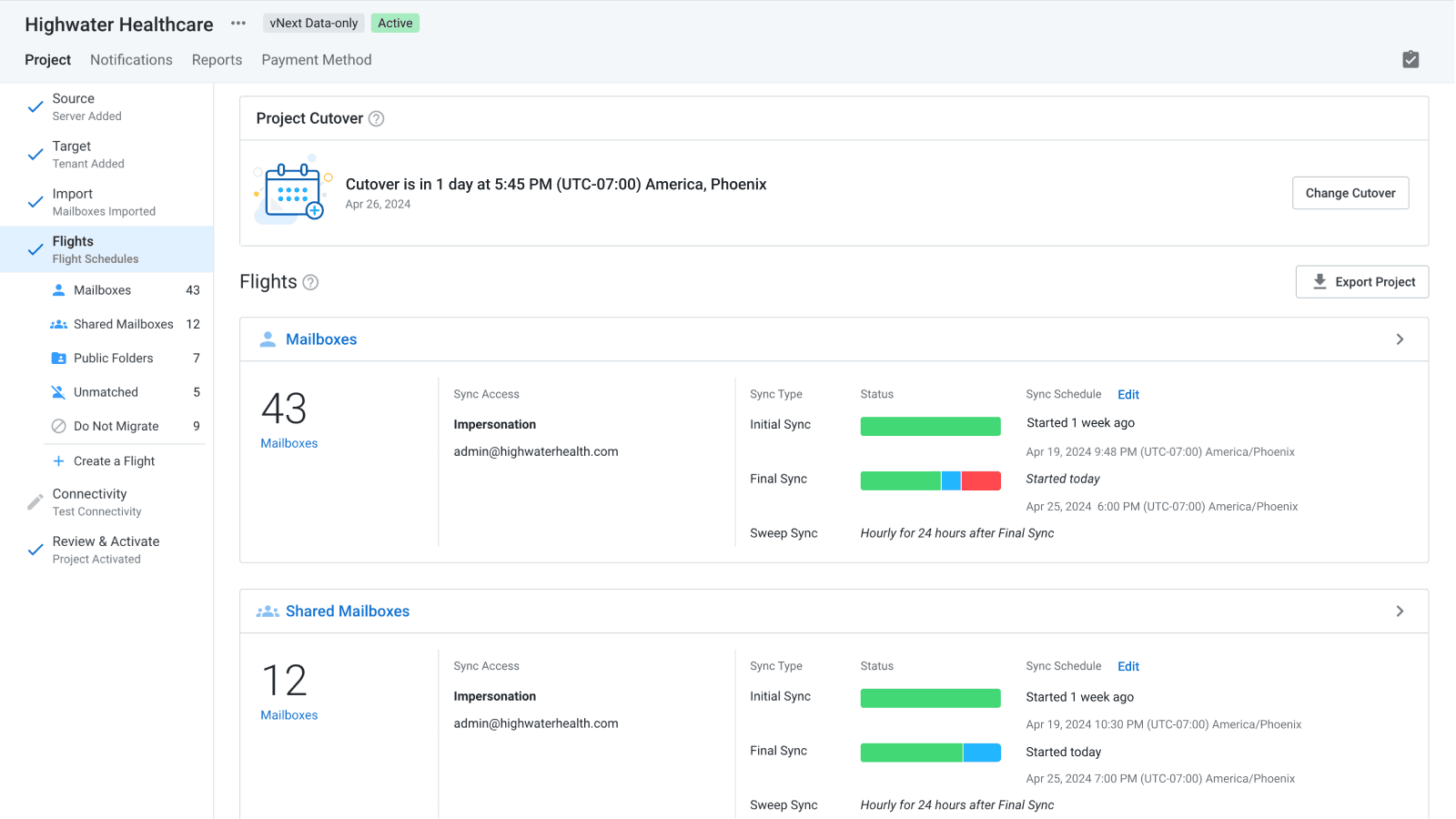Click the download icon in Export Project
Image resolution: width=1456 pixels, height=819 pixels.
click(x=1319, y=282)
